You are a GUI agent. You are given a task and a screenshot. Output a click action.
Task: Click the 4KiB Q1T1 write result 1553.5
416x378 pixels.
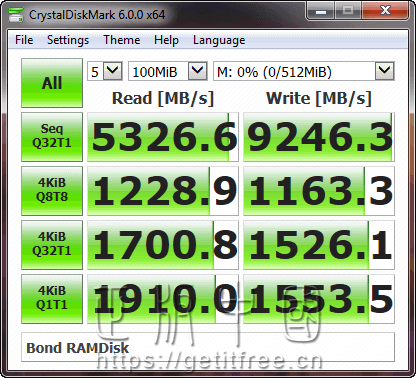319,299
